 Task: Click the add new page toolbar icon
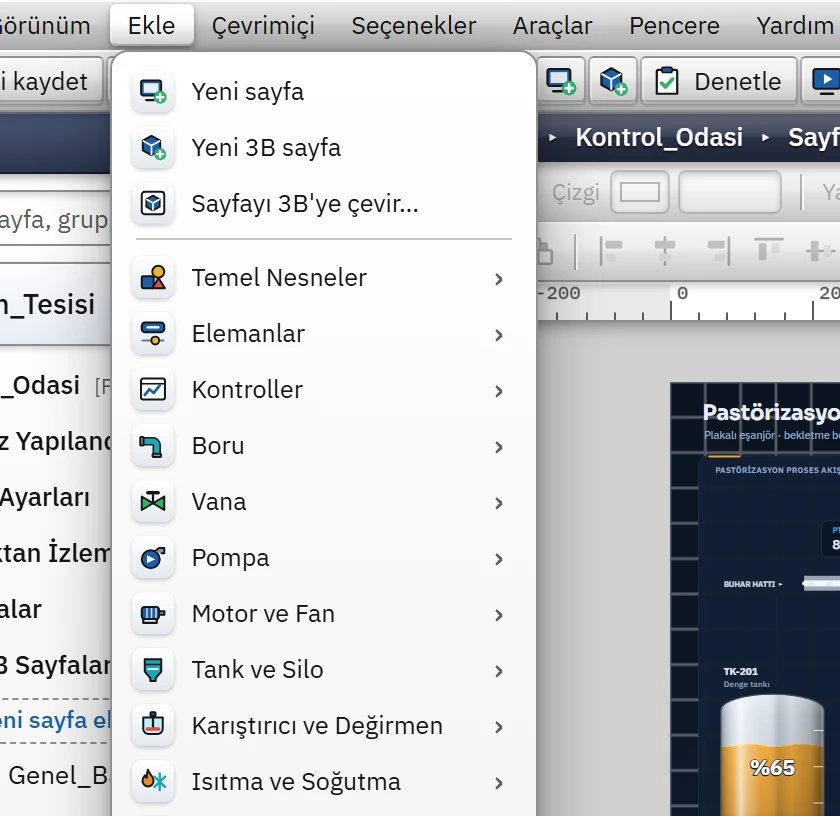coord(561,81)
